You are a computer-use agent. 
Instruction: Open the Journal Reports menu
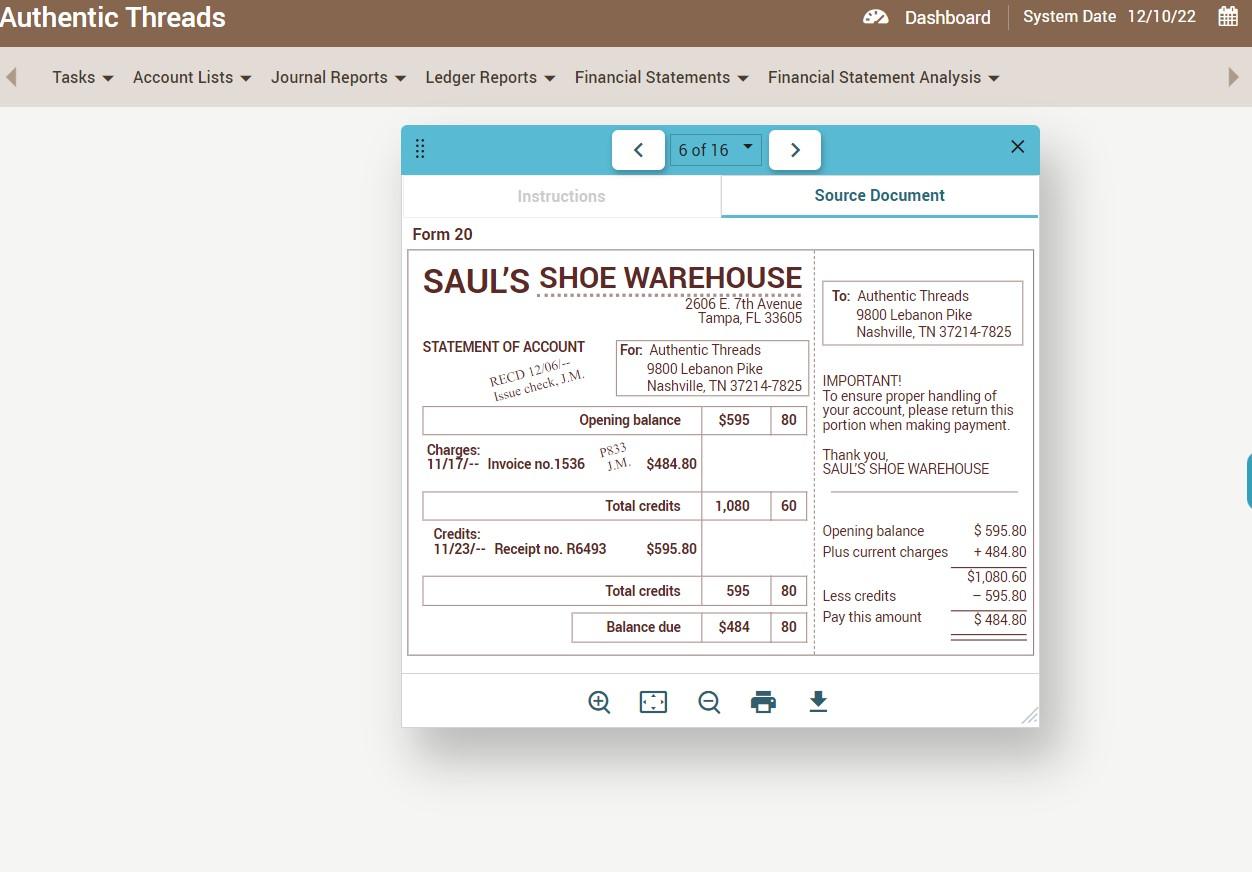(337, 77)
